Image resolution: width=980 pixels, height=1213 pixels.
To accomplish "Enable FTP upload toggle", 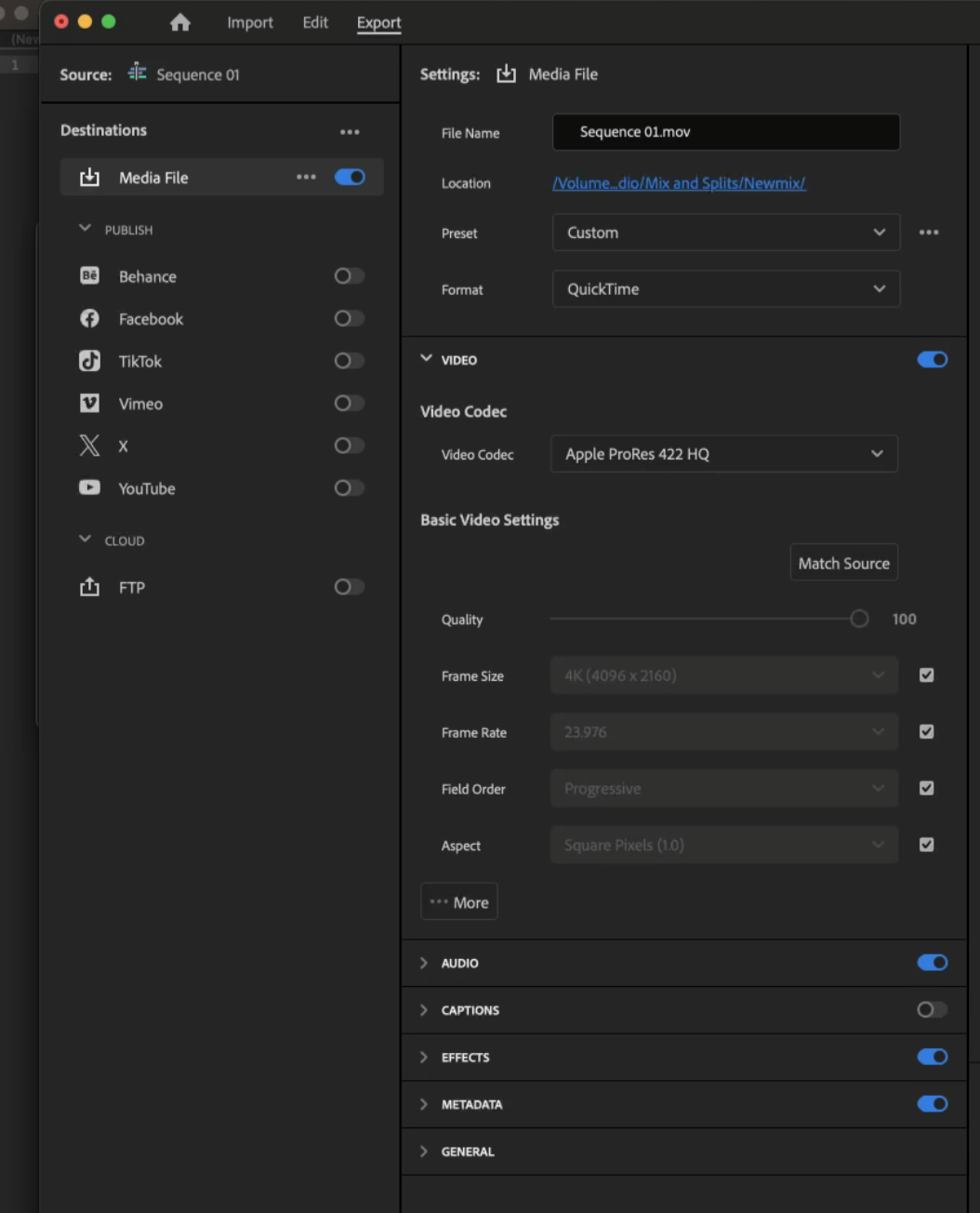I will click(349, 587).
